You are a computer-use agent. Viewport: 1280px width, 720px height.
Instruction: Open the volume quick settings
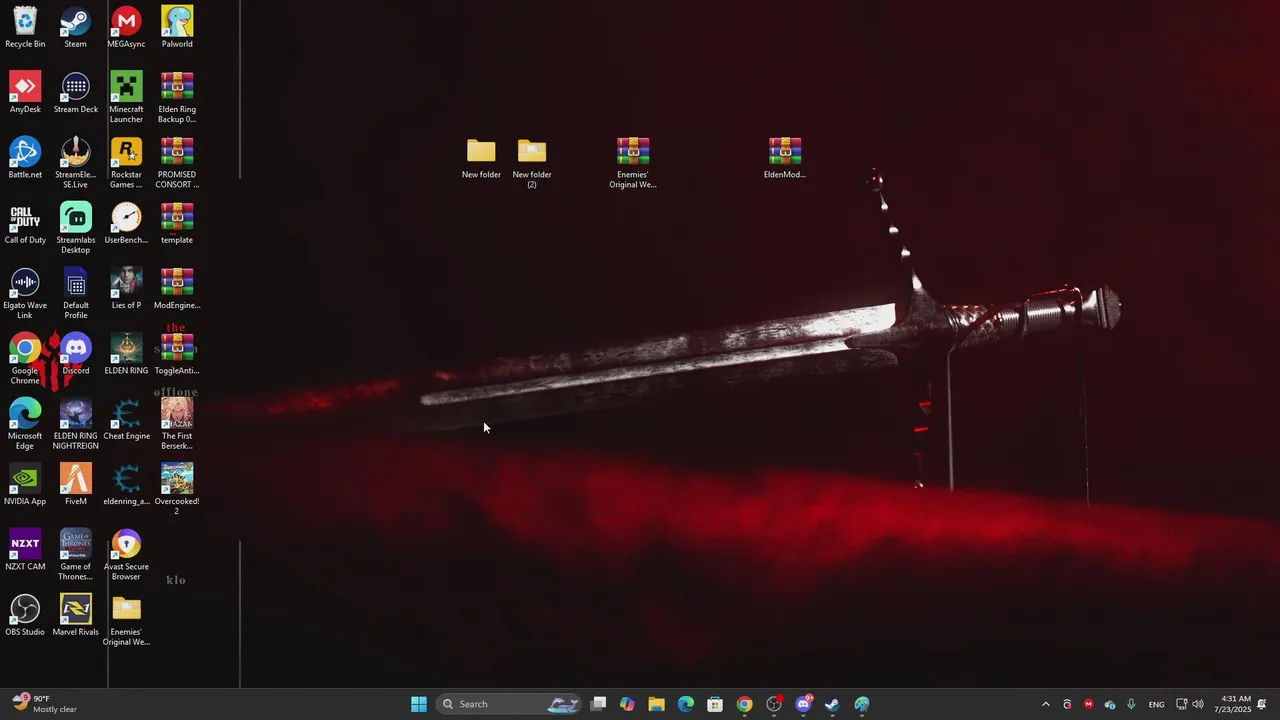1198,704
